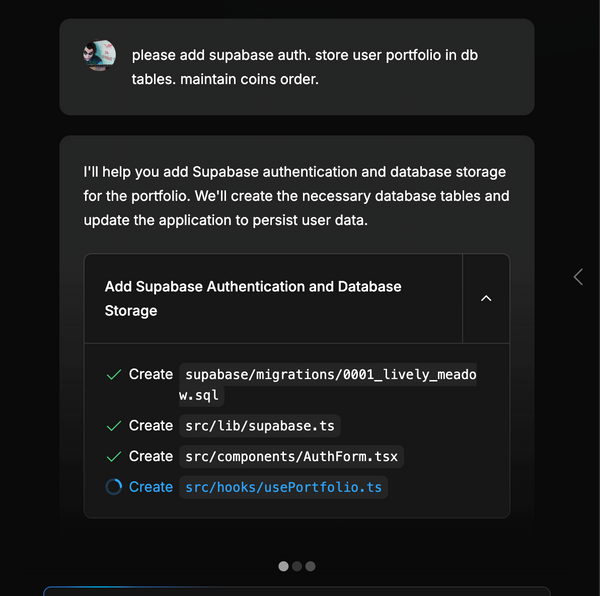
Task: Click the user message about supabase auth
Action: [304, 66]
